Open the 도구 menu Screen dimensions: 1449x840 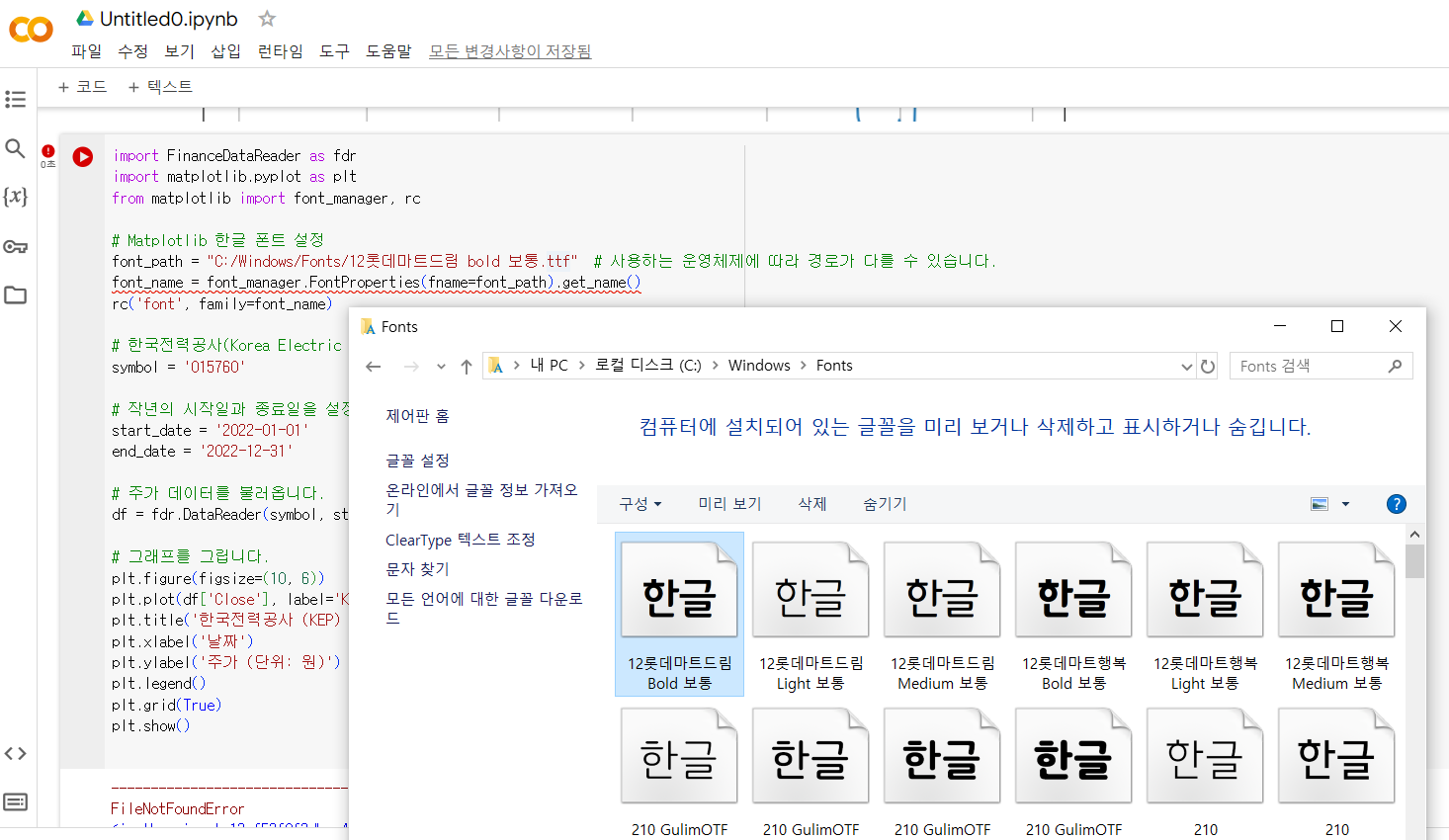pyautogui.click(x=334, y=51)
